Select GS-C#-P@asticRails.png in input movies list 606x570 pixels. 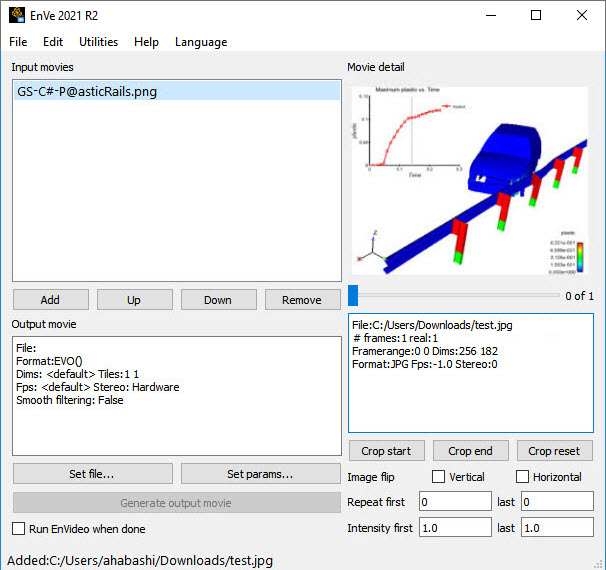click(x=177, y=92)
